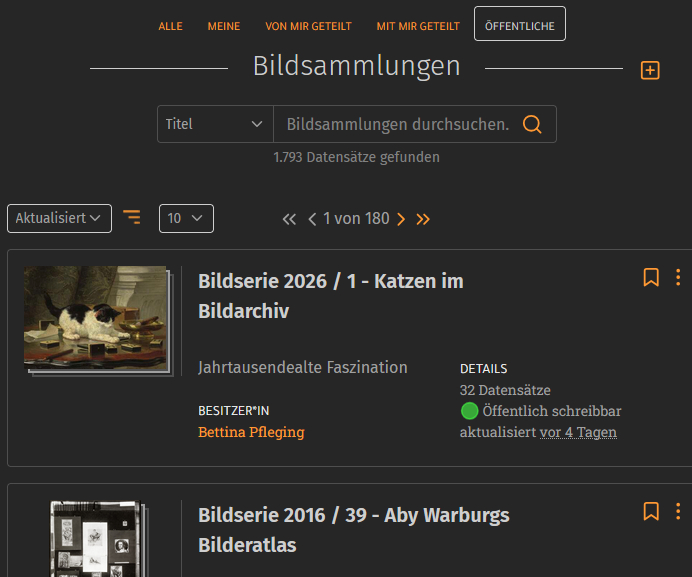692x577 pixels.
Task: Switch to the Mit mir geteilt tab
Action: coord(418,26)
